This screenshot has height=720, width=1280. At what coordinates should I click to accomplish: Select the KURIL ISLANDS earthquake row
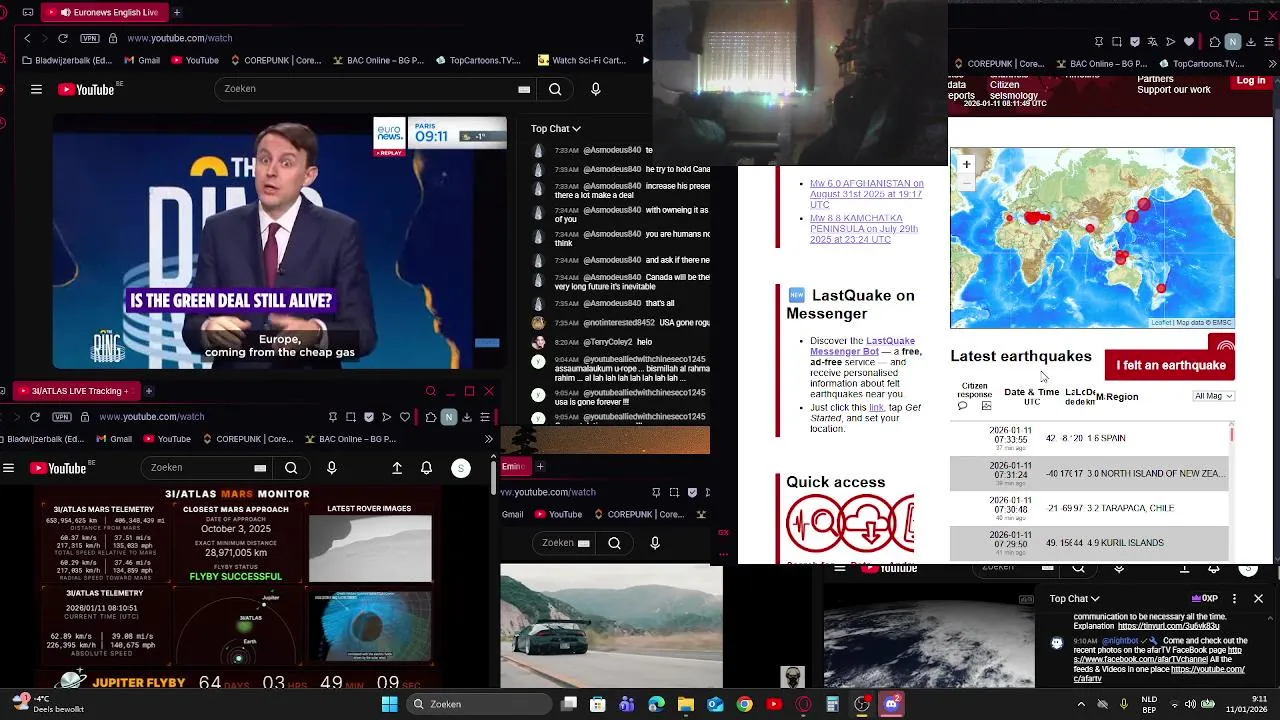1088,543
